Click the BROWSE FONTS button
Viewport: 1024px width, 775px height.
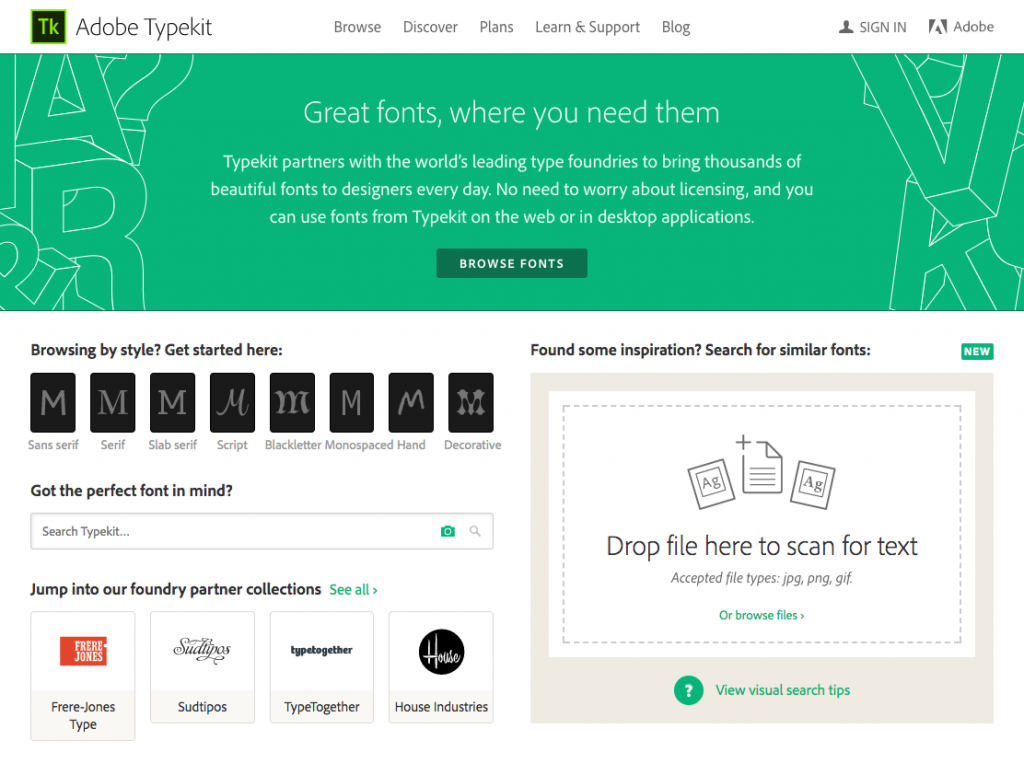(x=511, y=263)
